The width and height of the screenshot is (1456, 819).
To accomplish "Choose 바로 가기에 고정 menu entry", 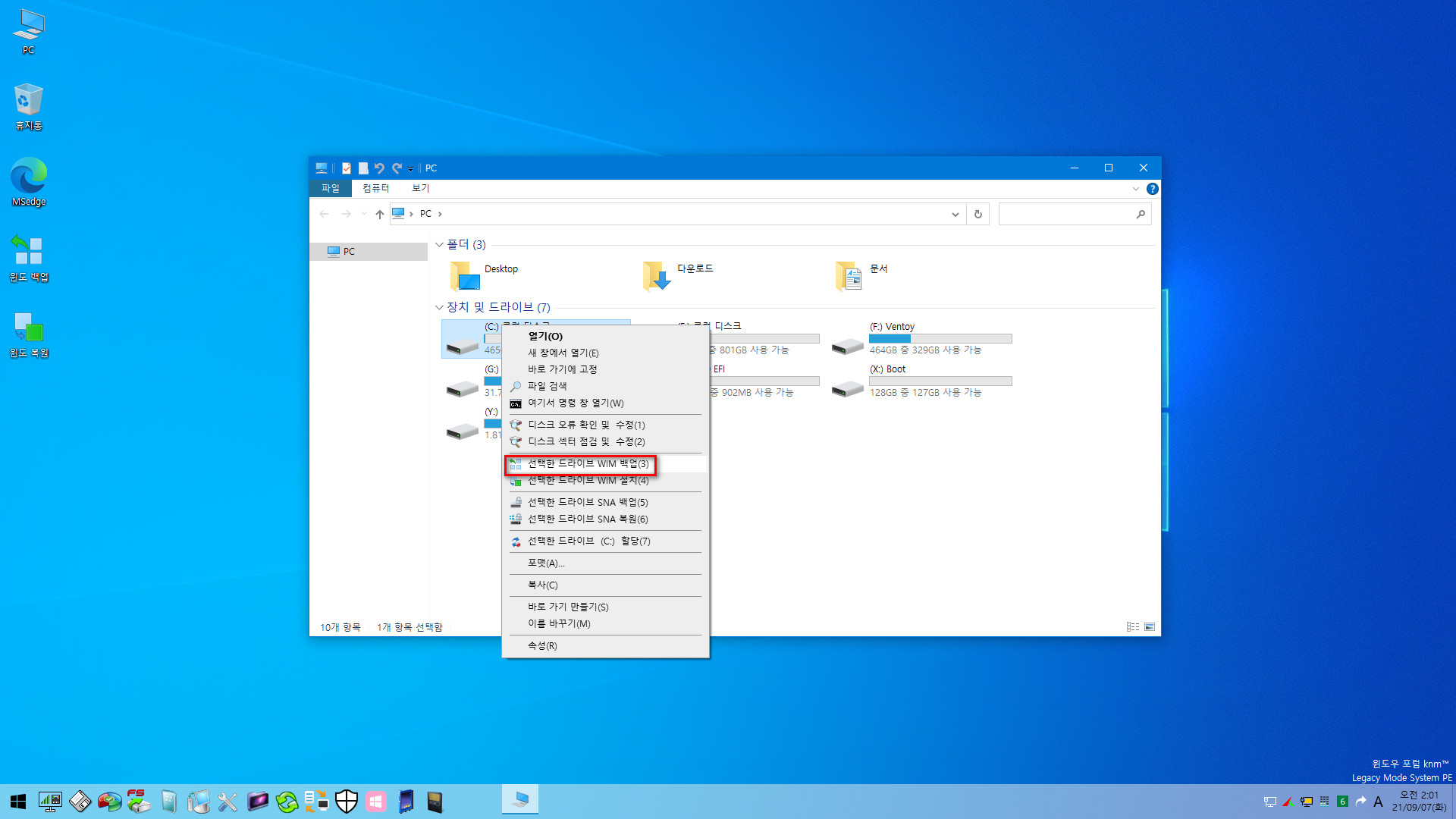I will tap(605, 369).
